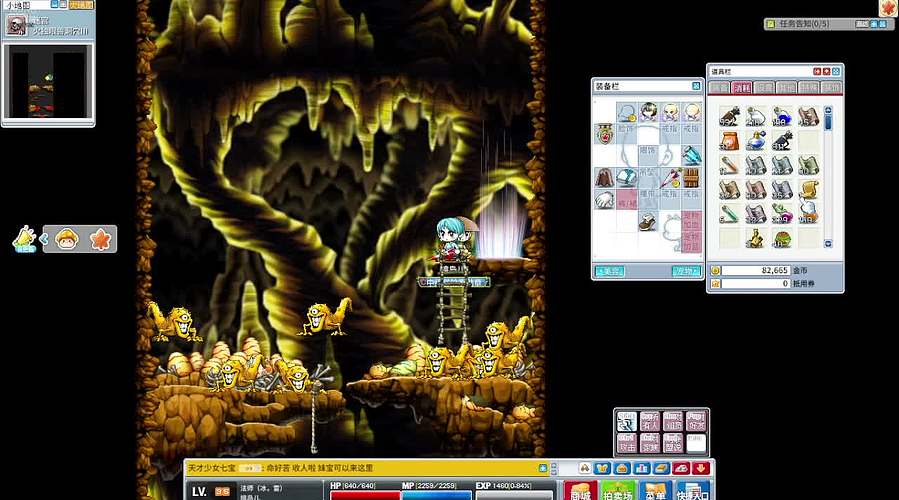The height and width of the screenshot is (500, 899).
Task: Click the inventory scrollbar thumb
Action: (x=828, y=122)
